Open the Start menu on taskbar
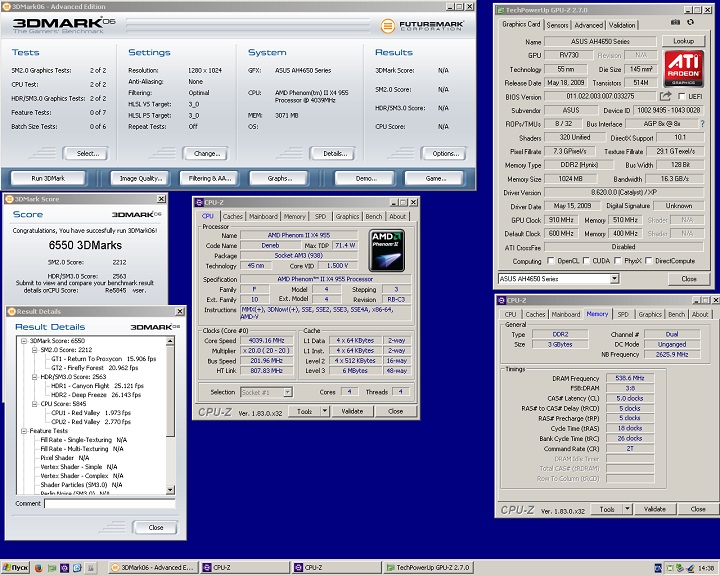Screen dimensions: 720x576 (x=15, y=567)
